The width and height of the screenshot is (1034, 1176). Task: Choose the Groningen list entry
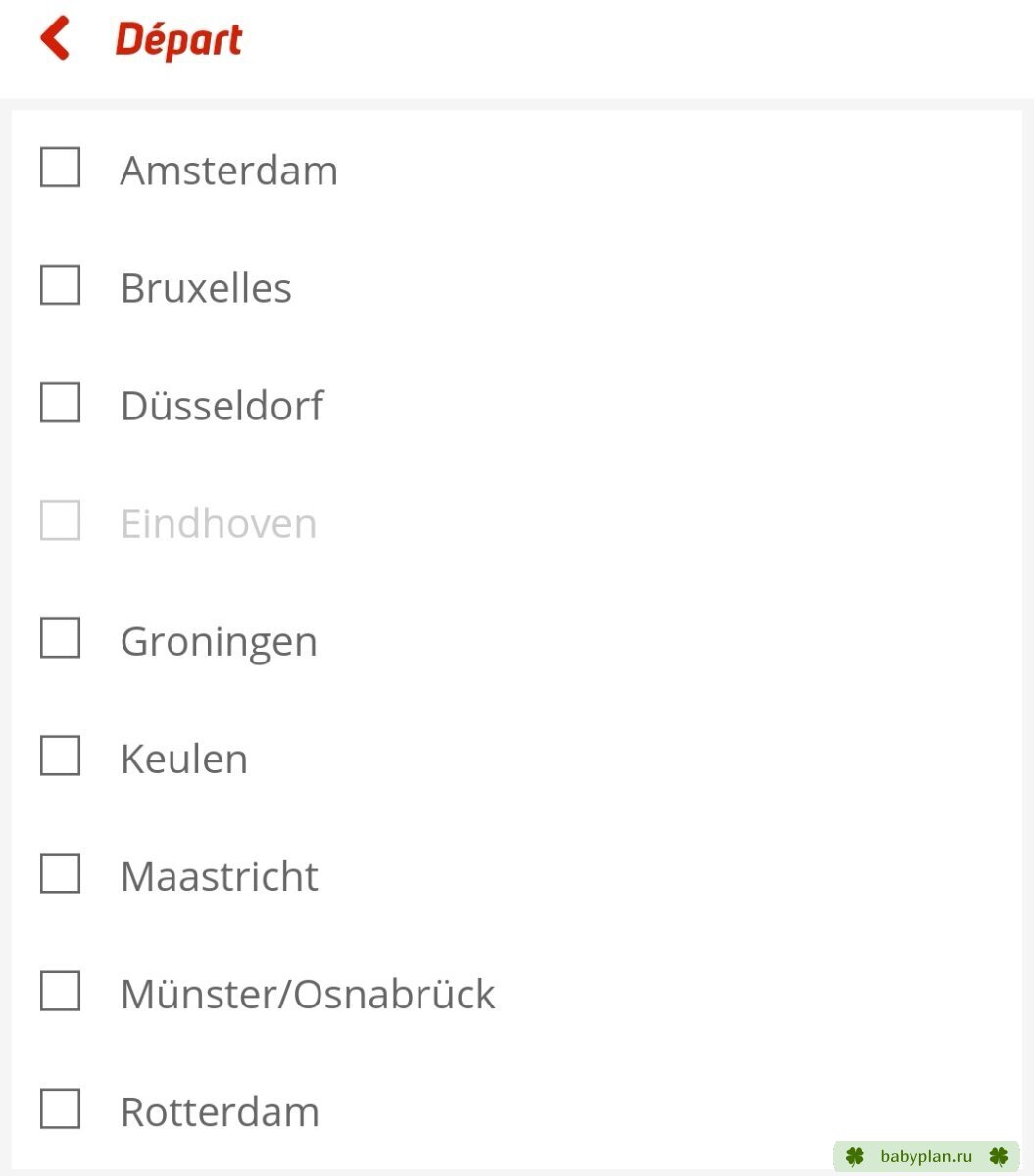(219, 643)
